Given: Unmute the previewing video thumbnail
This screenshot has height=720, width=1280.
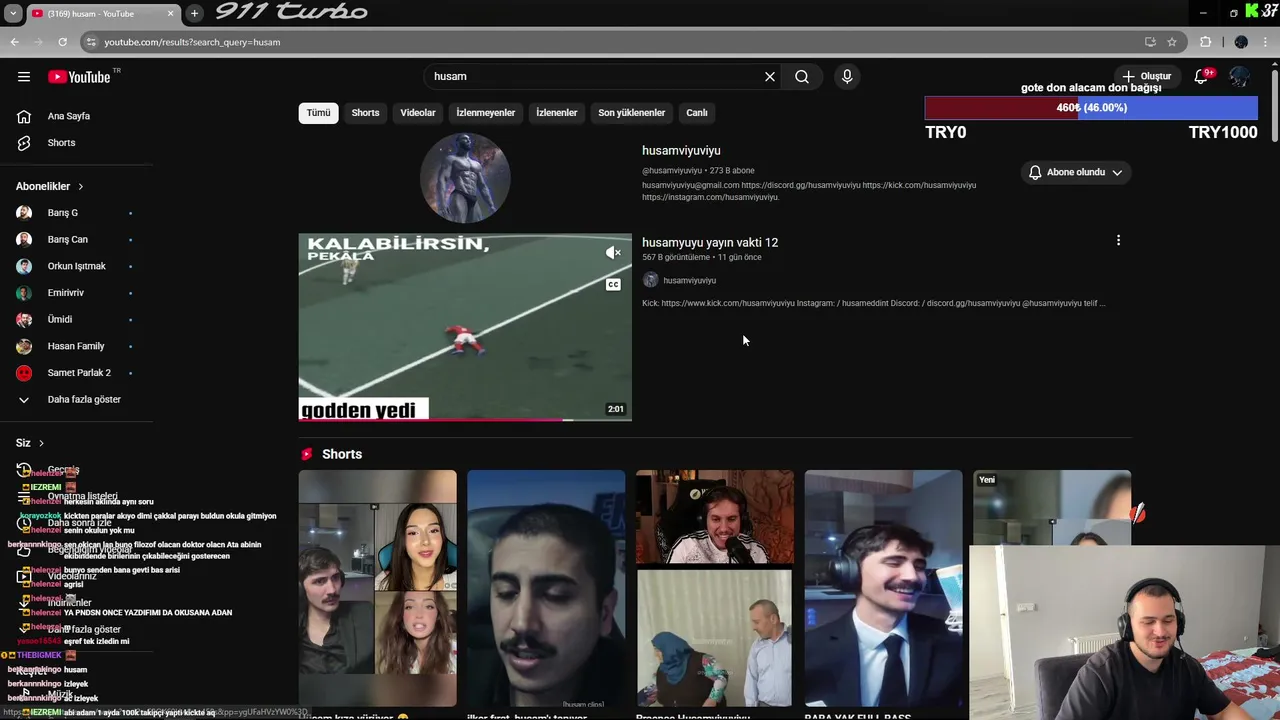Looking at the screenshot, I should (614, 253).
